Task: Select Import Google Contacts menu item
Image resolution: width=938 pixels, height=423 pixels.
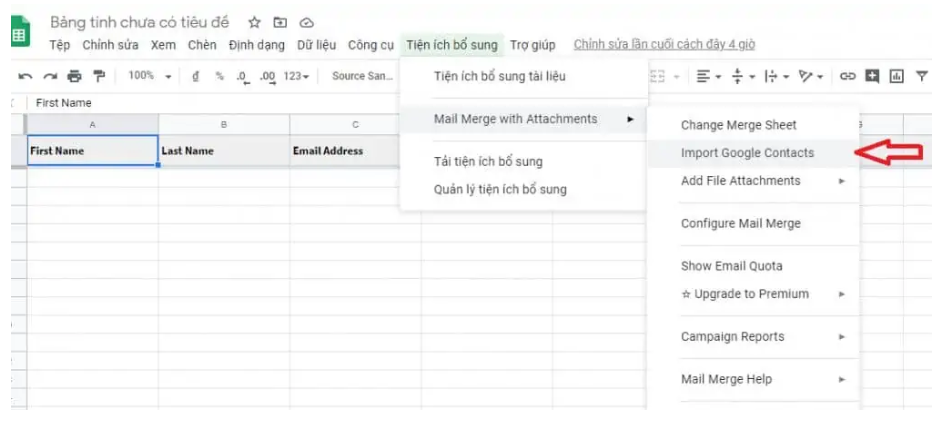Action: click(x=747, y=153)
